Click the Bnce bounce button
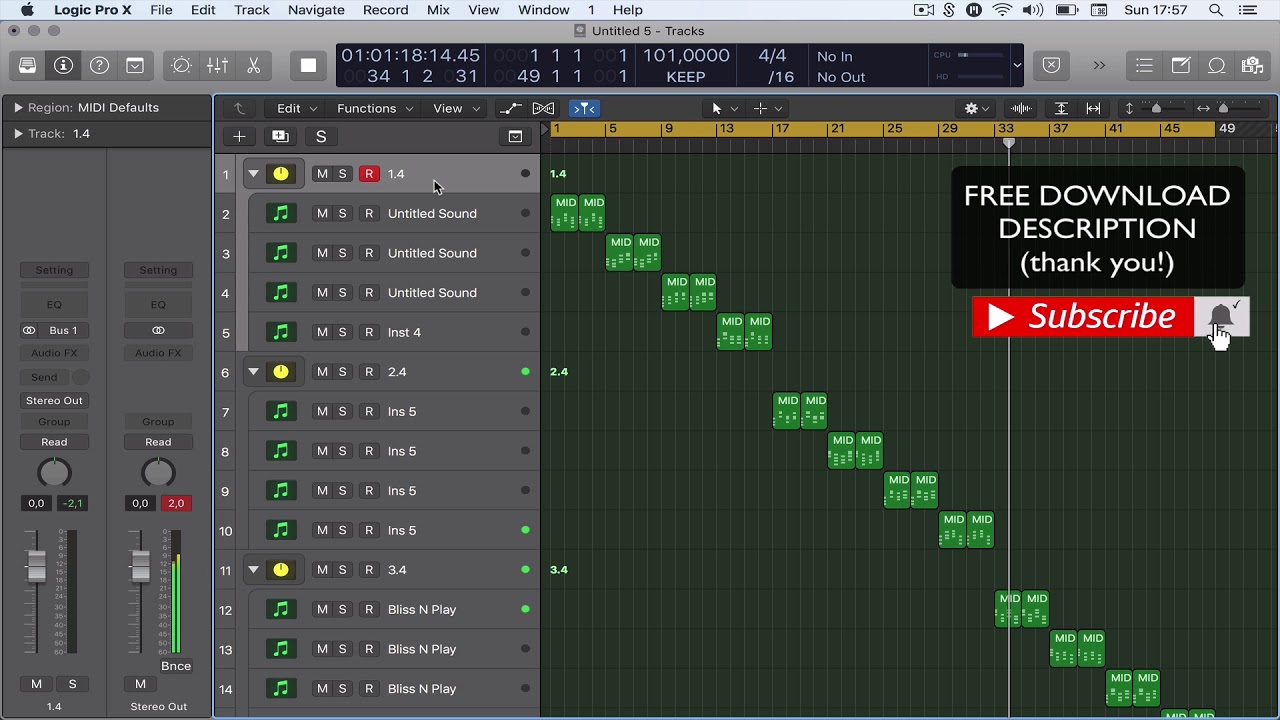The width and height of the screenshot is (1280, 720). click(x=176, y=666)
